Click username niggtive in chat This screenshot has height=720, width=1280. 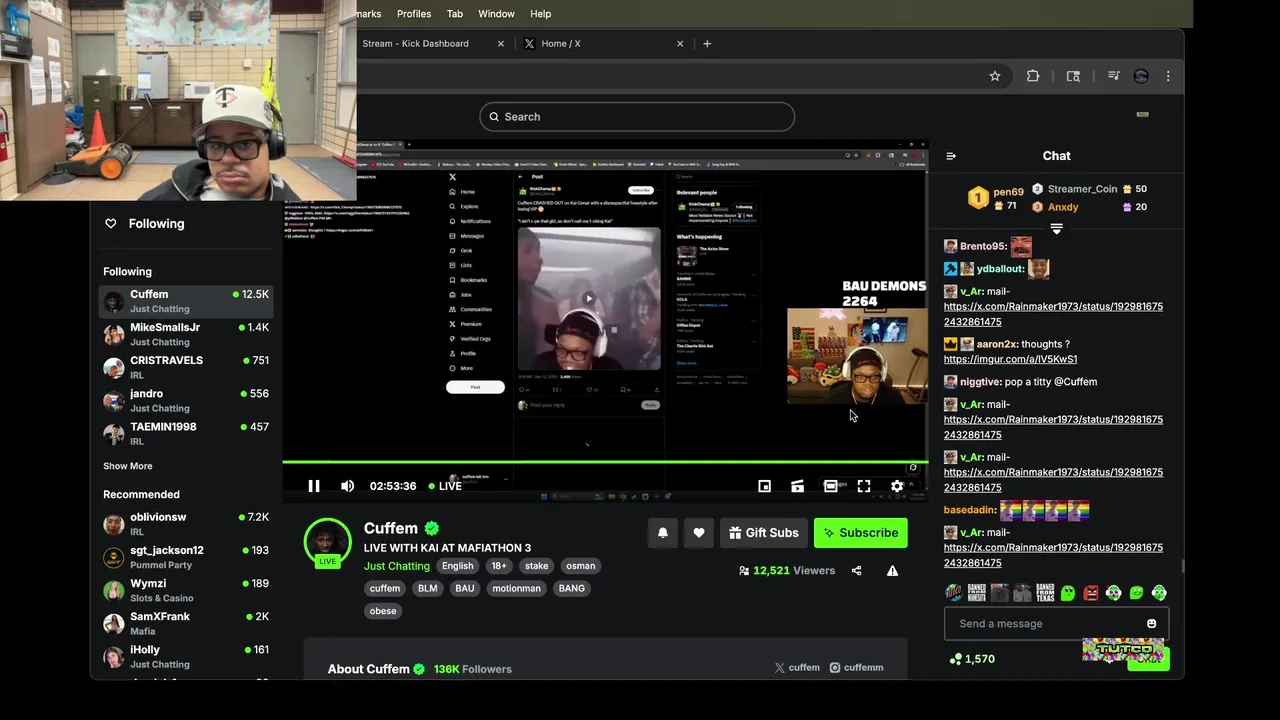pos(979,382)
